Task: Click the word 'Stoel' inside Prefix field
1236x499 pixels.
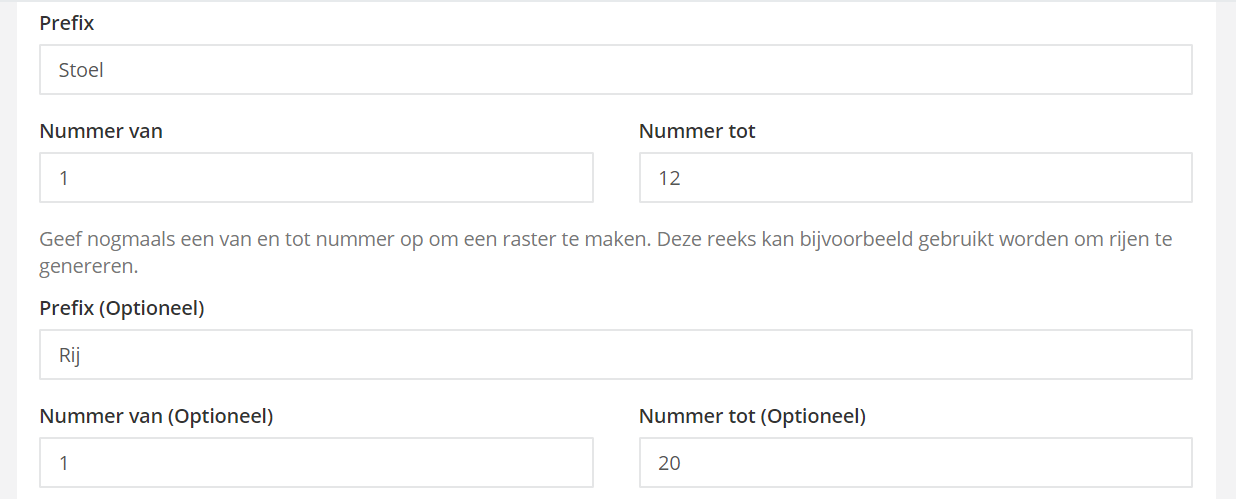Action: [x=81, y=70]
